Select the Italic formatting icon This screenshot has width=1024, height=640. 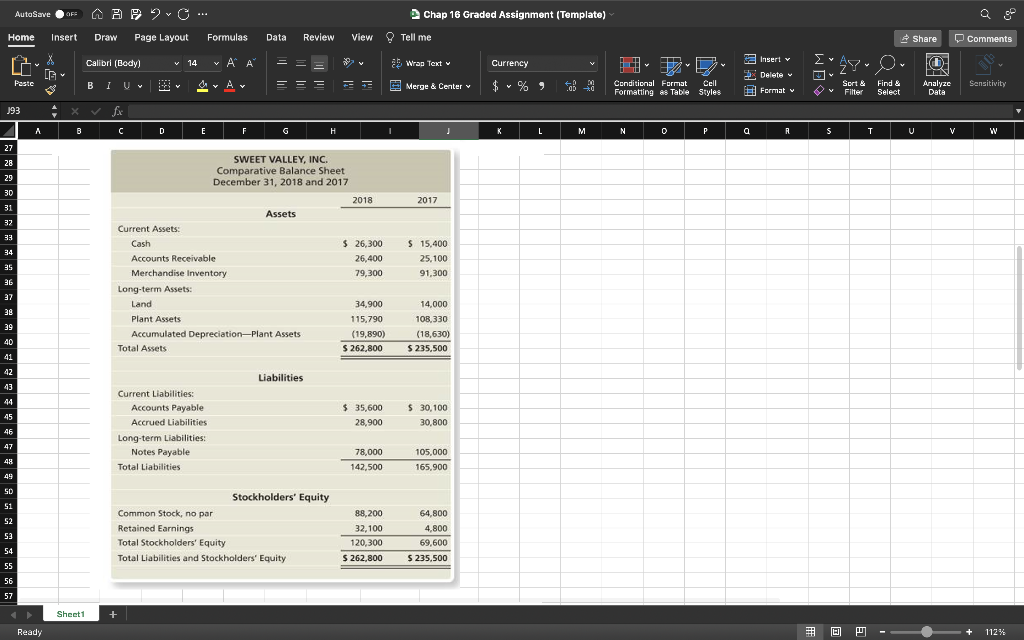coord(108,85)
